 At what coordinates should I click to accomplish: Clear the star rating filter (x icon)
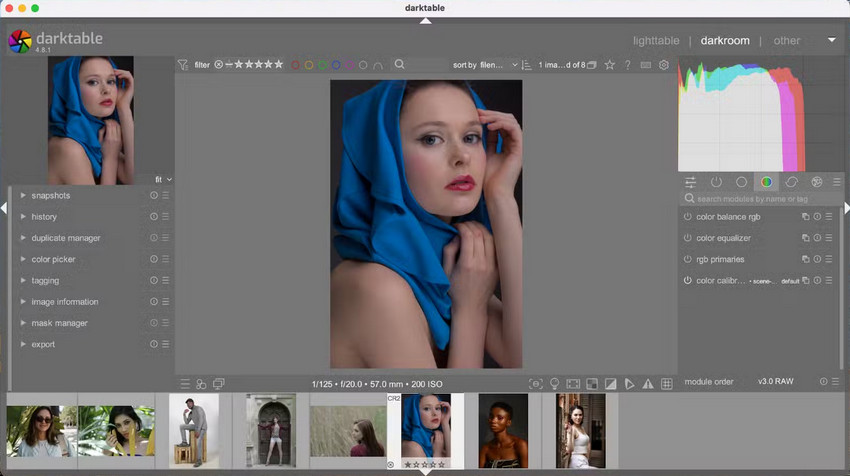(x=218, y=65)
